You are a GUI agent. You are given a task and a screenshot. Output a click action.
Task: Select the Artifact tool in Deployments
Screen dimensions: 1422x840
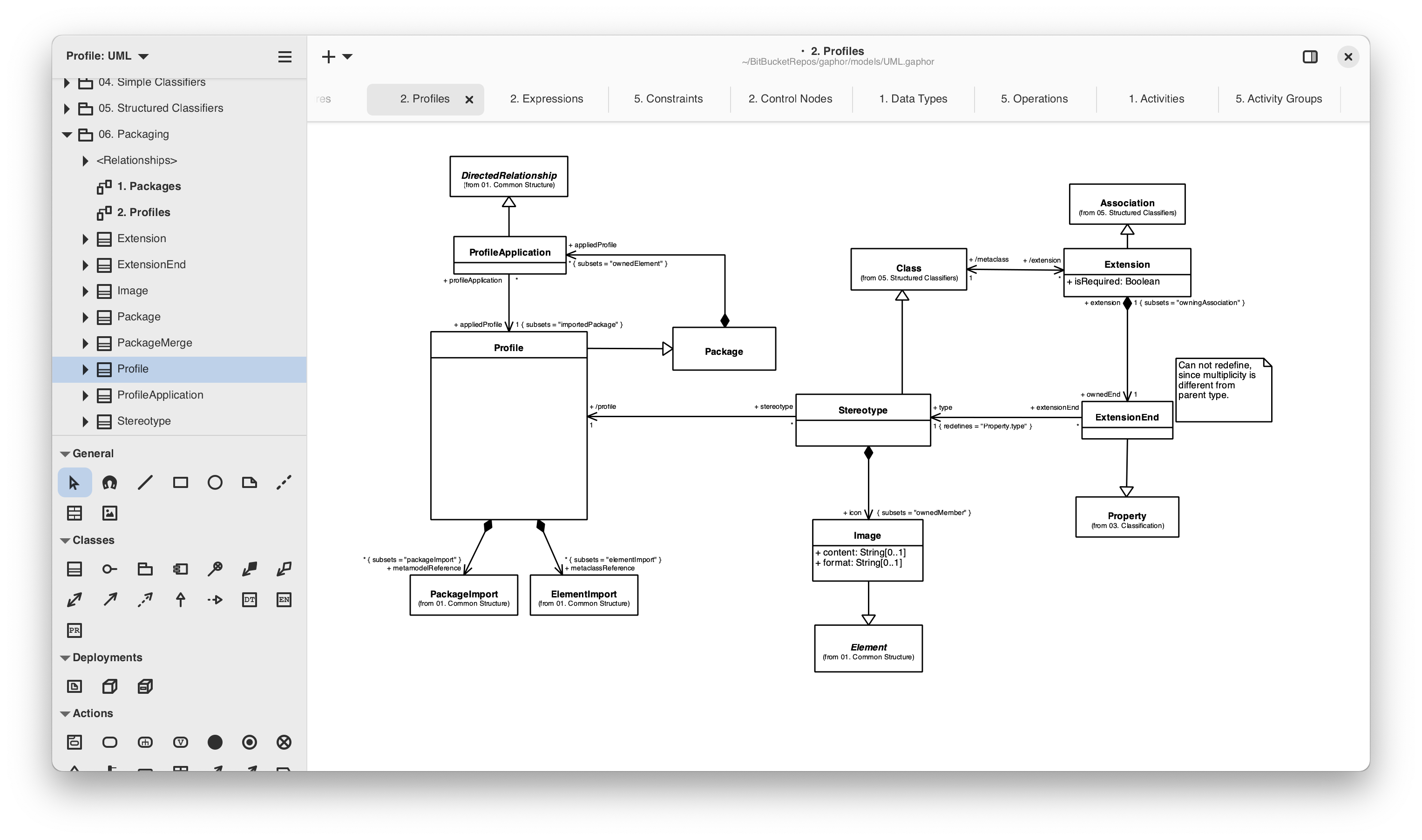pyautogui.click(x=74, y=687)
